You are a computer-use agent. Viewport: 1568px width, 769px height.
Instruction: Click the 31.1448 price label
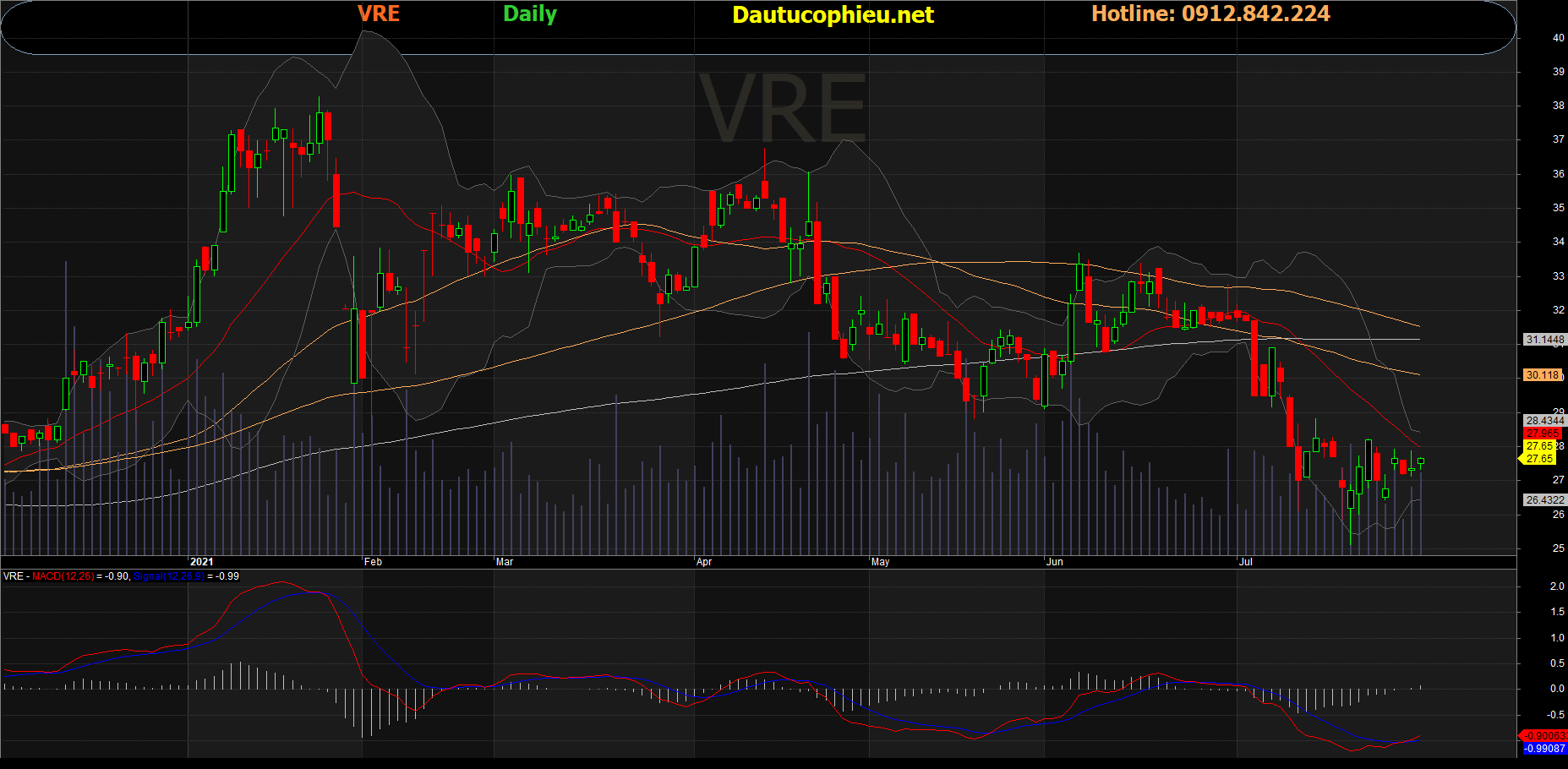point(1544,340)
